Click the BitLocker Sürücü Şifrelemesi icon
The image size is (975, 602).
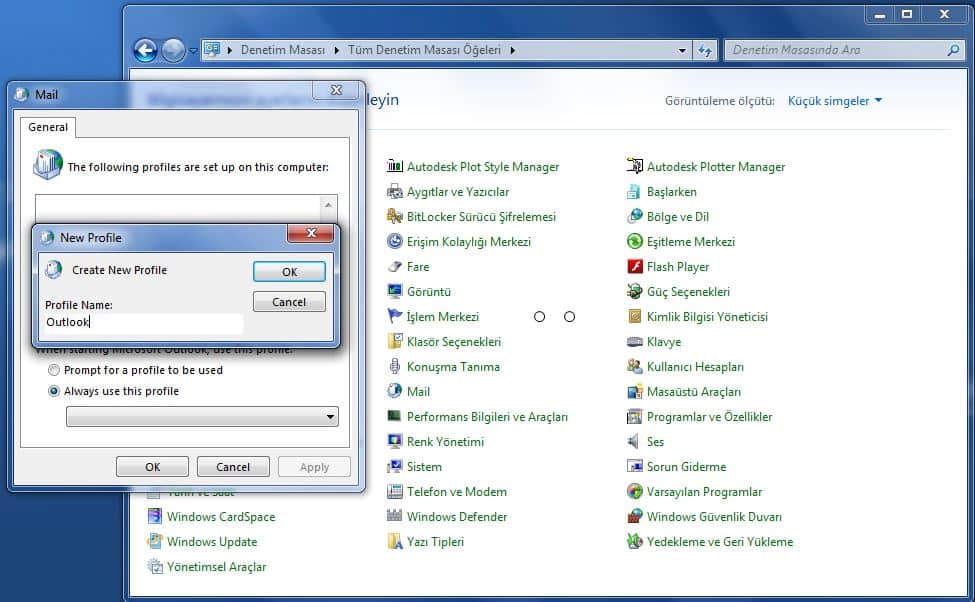point(395,217)
